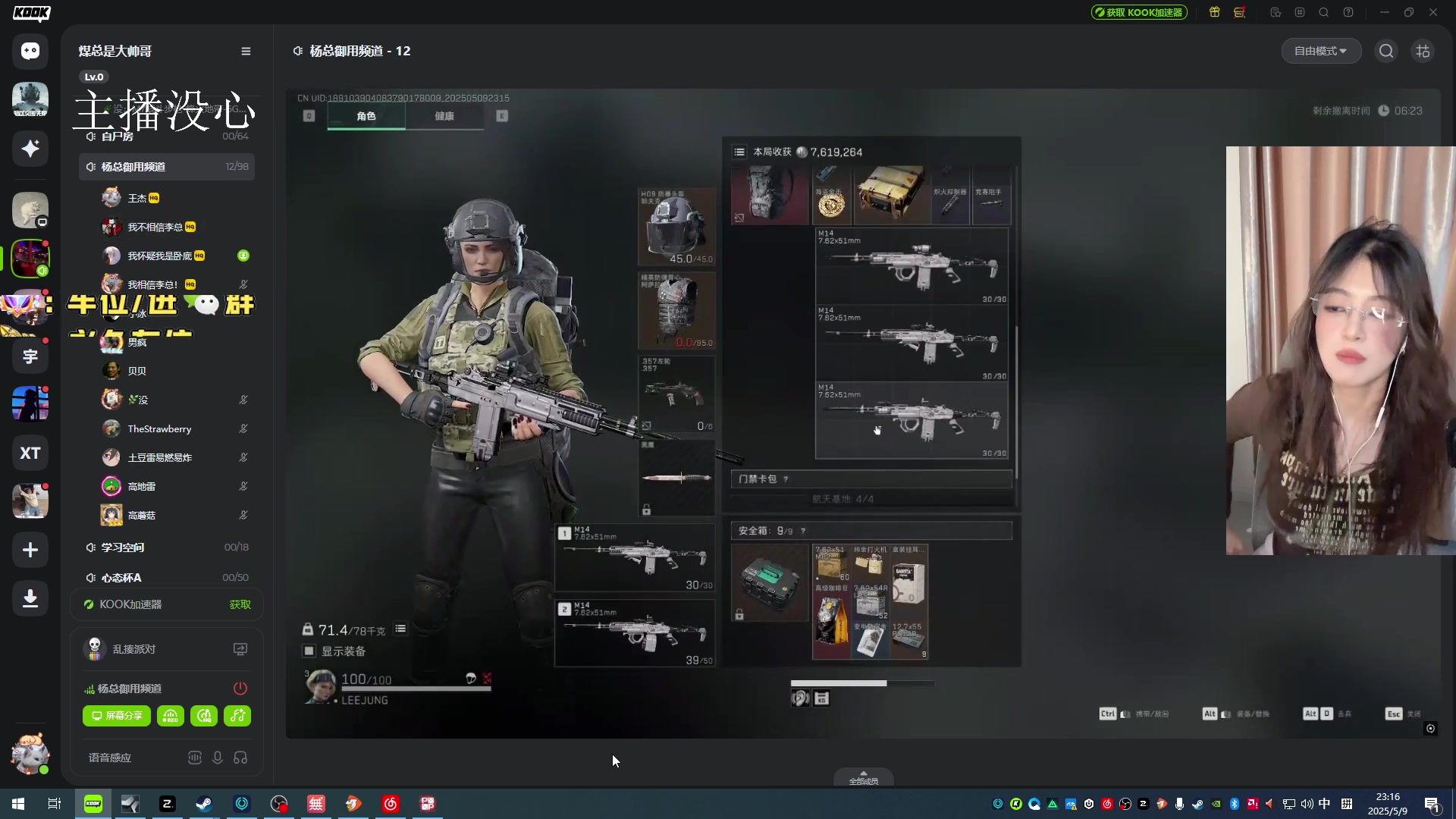Disconnect from voice channel with power icon

click(240, 689)
